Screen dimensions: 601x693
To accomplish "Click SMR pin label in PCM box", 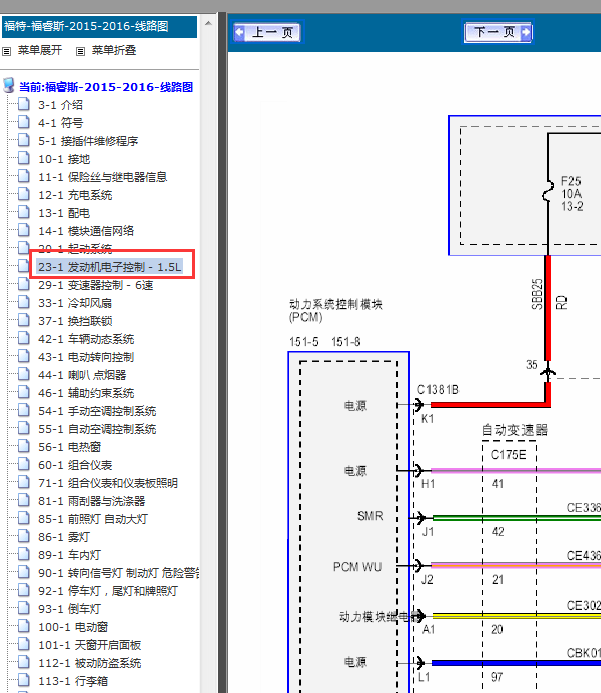I will (370, 516).
